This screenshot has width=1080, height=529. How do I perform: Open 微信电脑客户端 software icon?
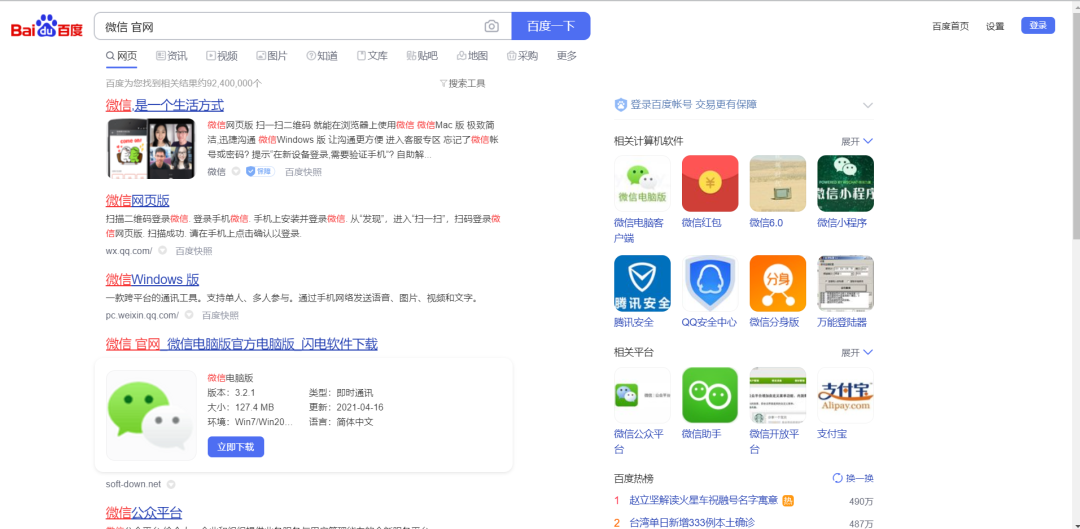(x=642, y=183)
